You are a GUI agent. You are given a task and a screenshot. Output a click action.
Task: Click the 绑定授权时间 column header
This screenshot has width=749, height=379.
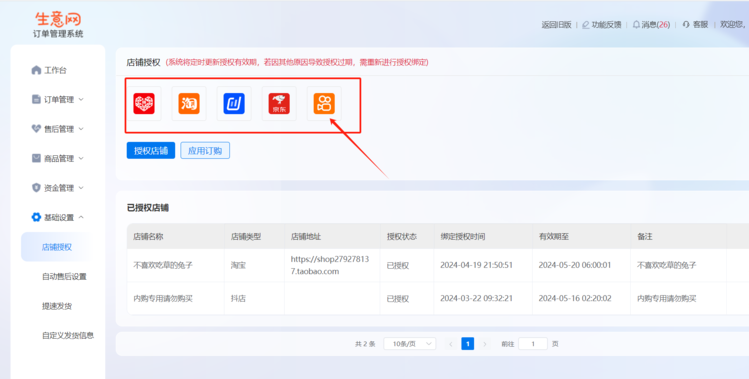(462, 237)
